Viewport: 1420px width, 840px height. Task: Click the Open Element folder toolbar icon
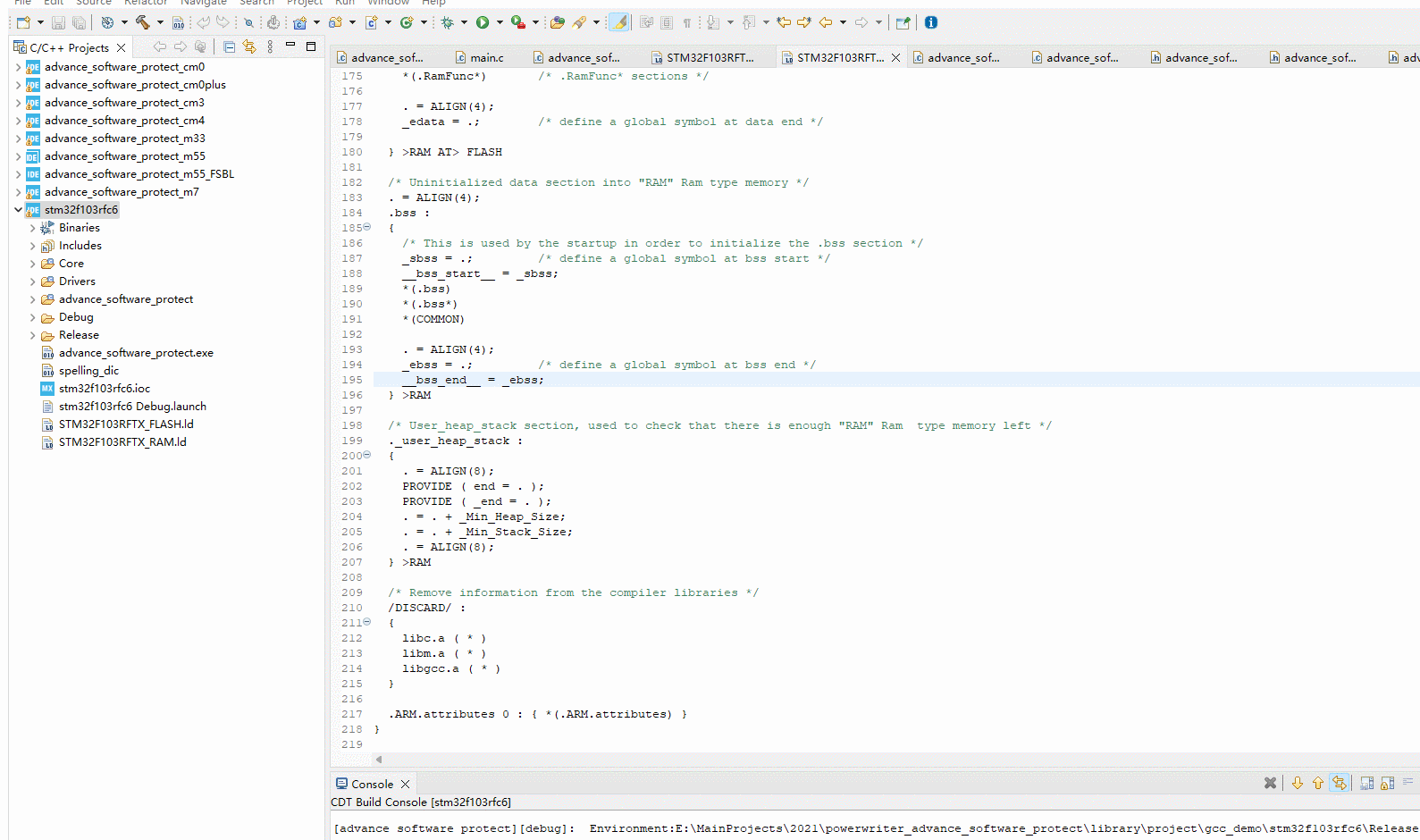coord(558,22)
